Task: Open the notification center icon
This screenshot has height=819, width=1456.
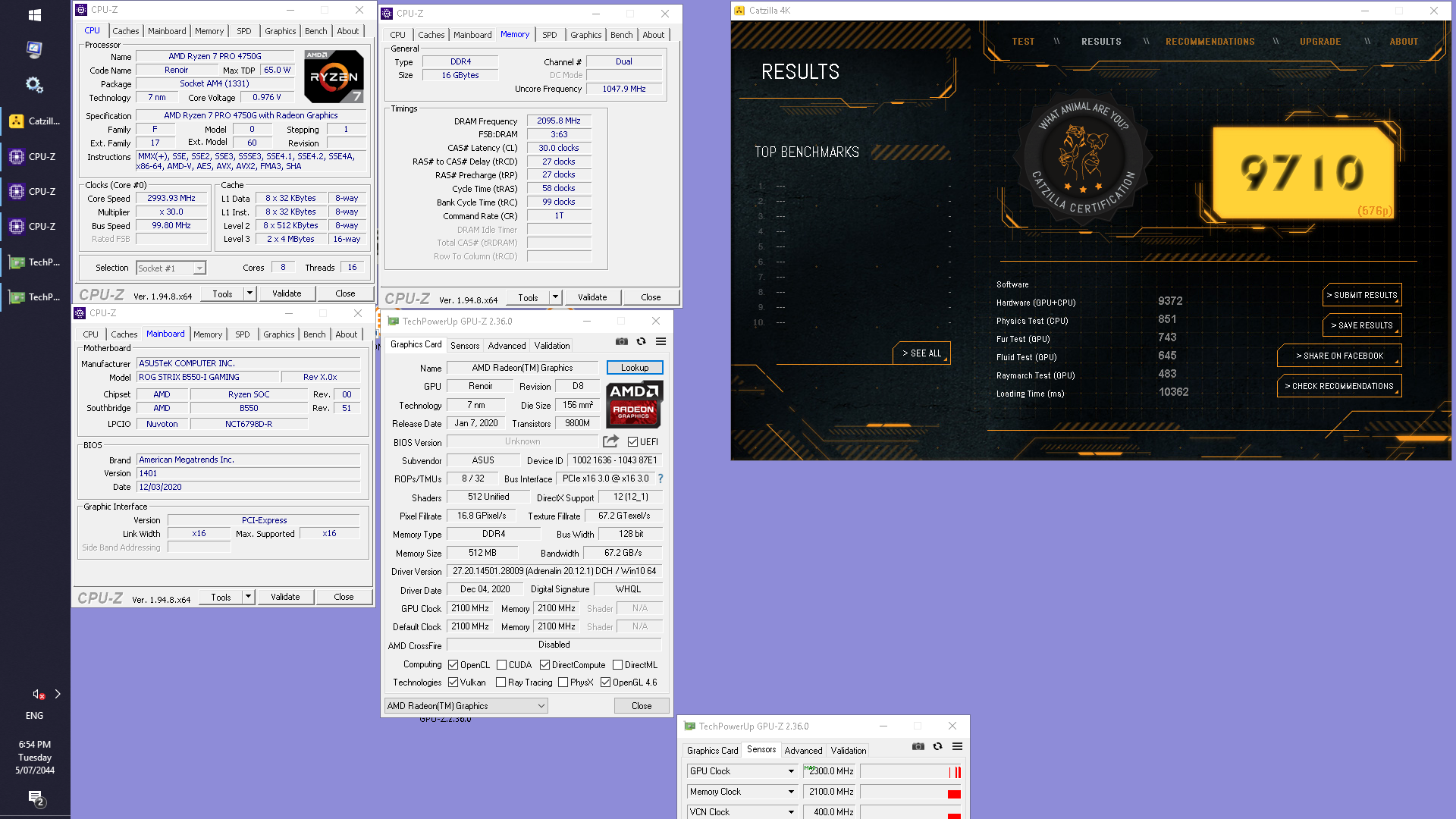Action: point(36,798)
